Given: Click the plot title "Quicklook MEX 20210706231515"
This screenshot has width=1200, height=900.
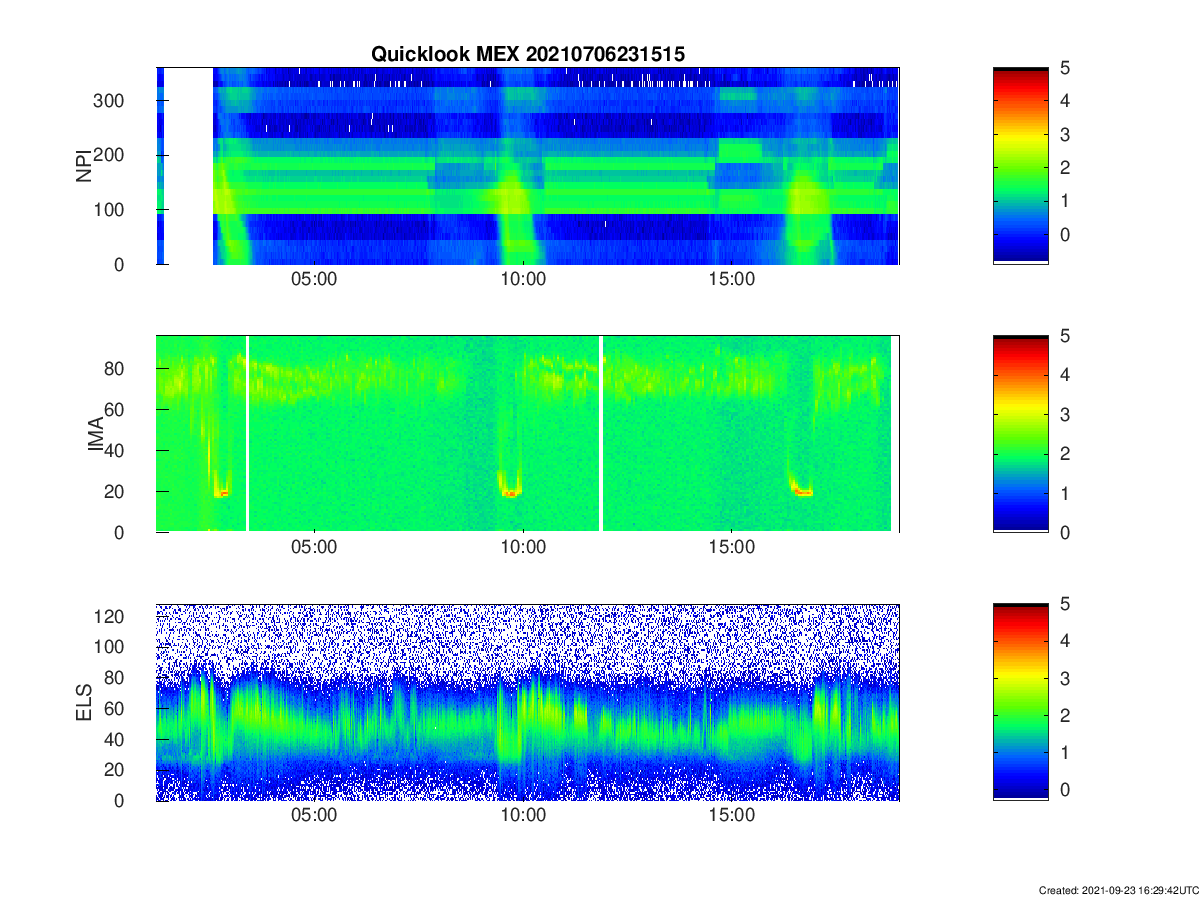Looking at the screenshot, I should [x=528, y=55].
